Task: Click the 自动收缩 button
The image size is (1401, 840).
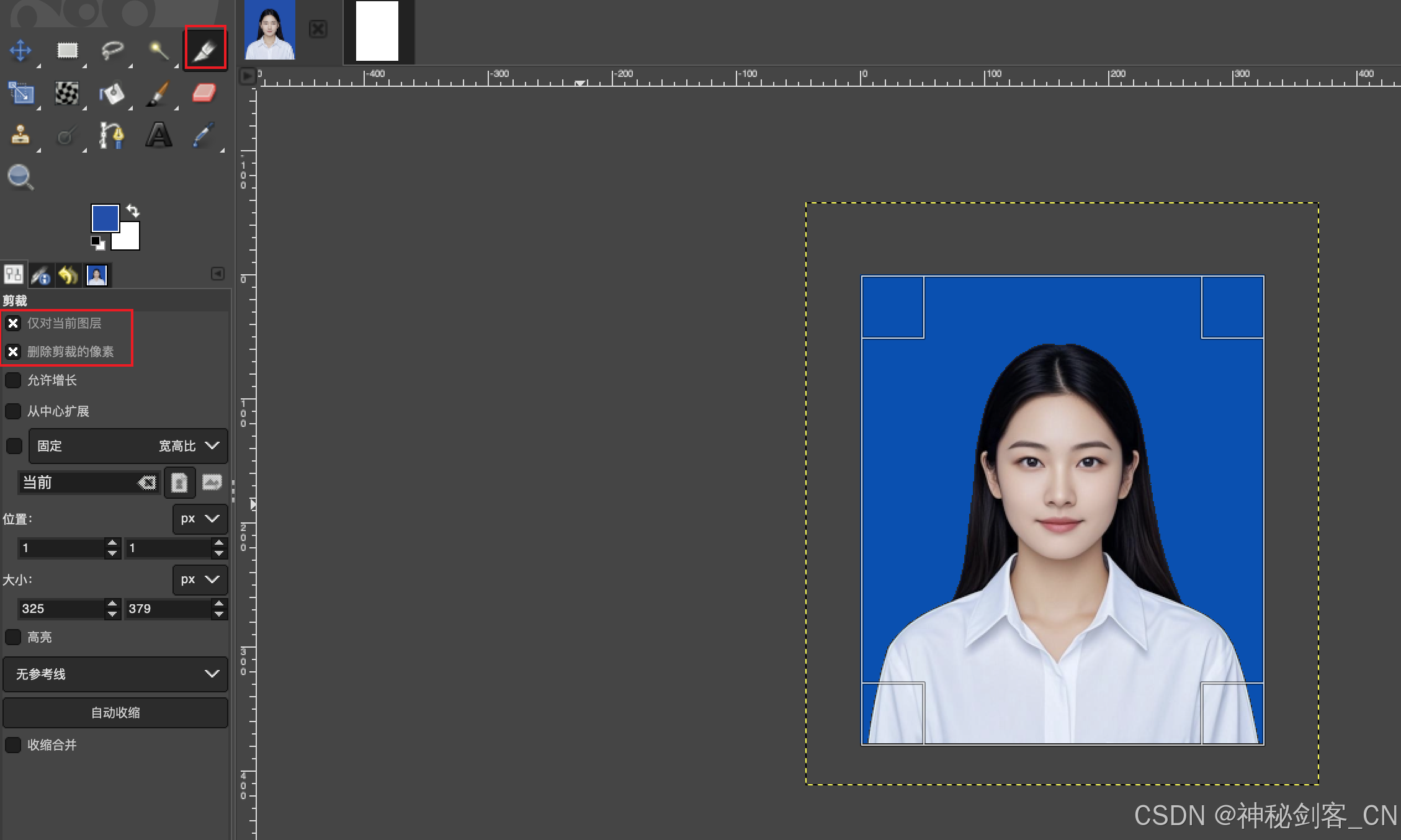Action: [x=115, y=713]
